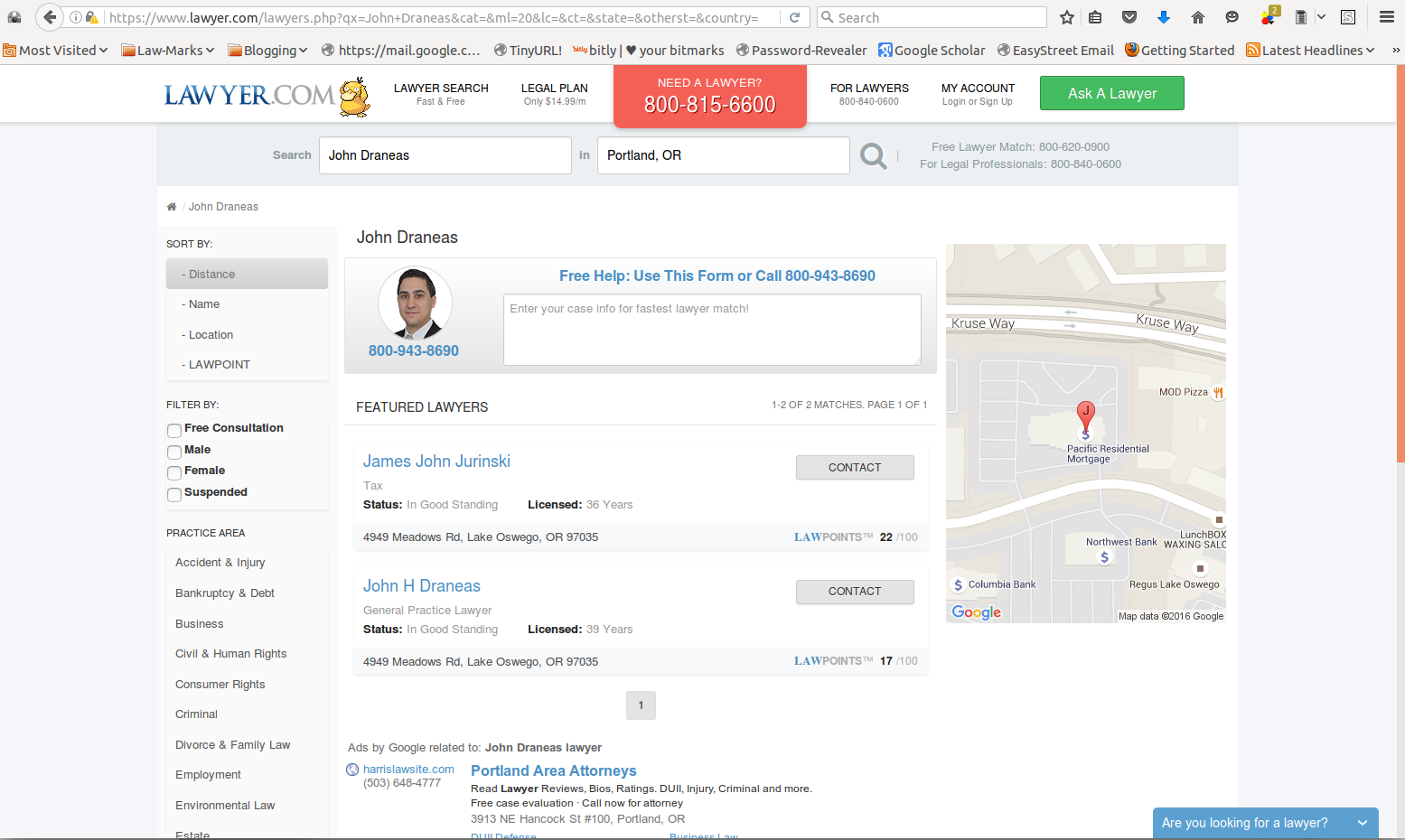
Task: Toggle the Suspended filter checkbox
Action: [x=174, y=495]
